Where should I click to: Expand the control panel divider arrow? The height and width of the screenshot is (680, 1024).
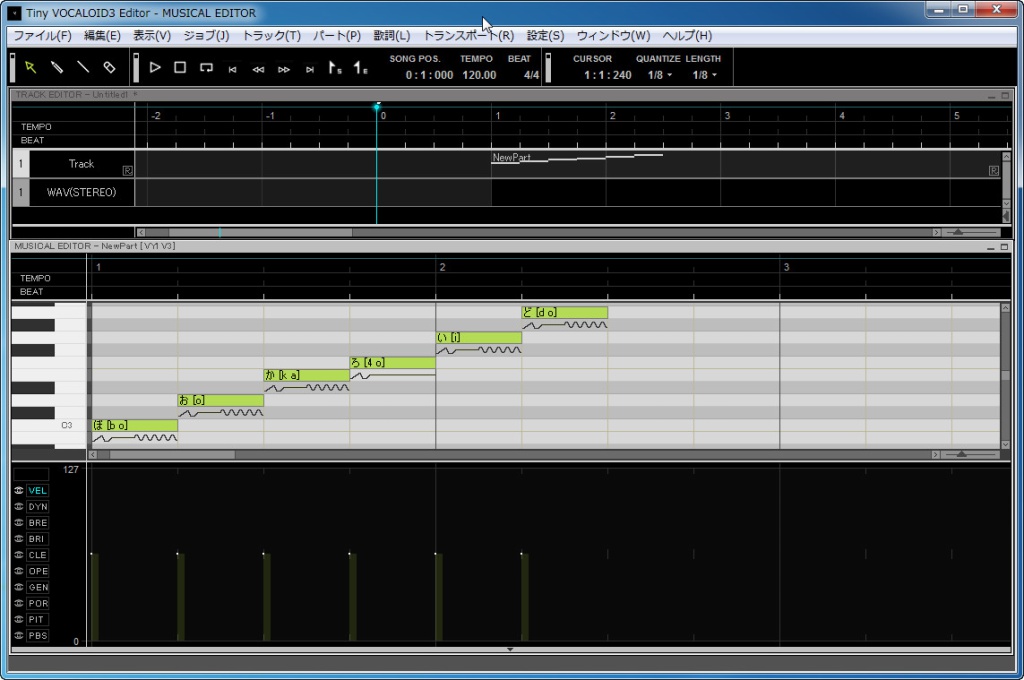point(510,650)
